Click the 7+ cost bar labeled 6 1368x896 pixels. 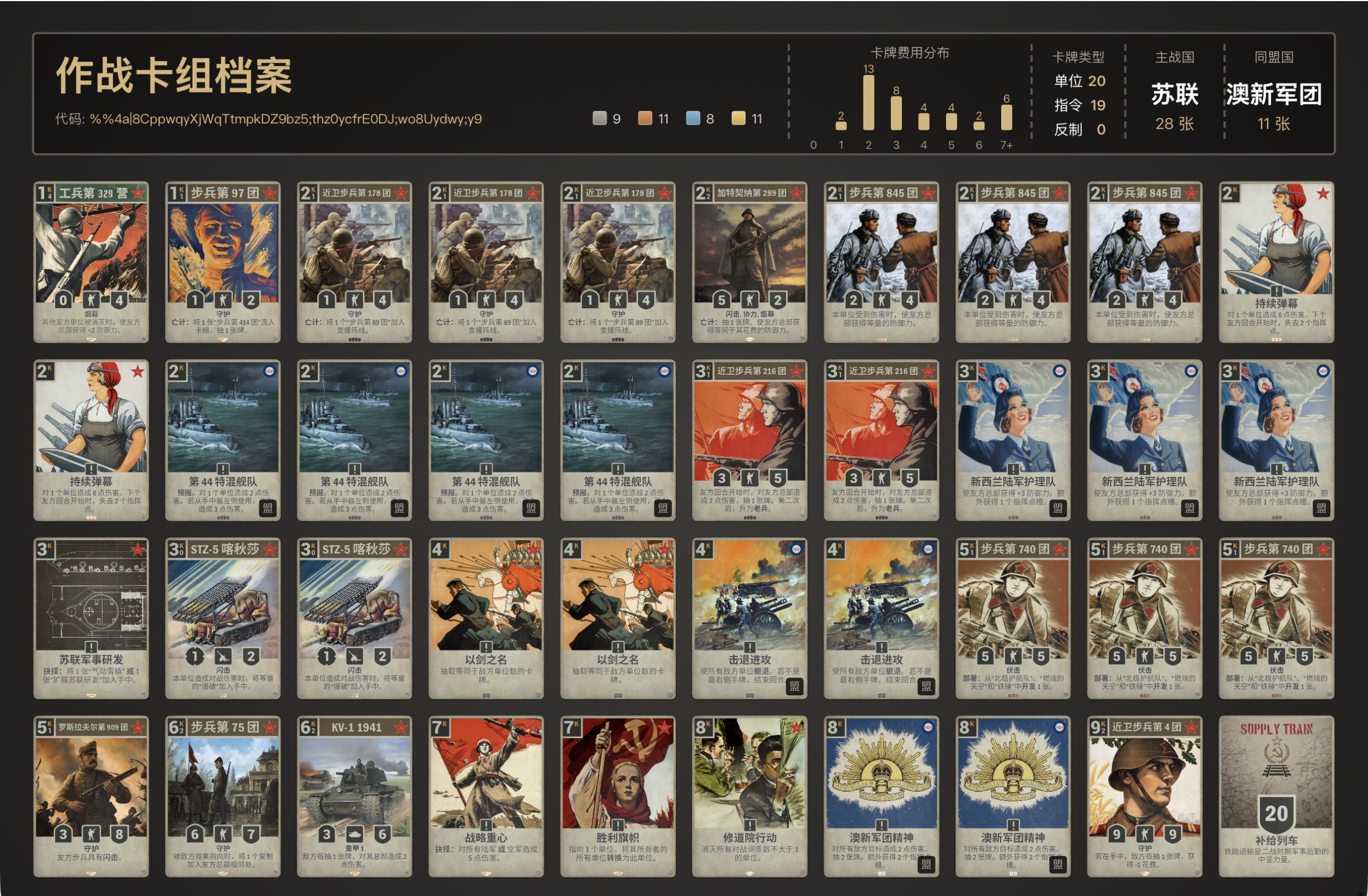[x=1007, y=117]
